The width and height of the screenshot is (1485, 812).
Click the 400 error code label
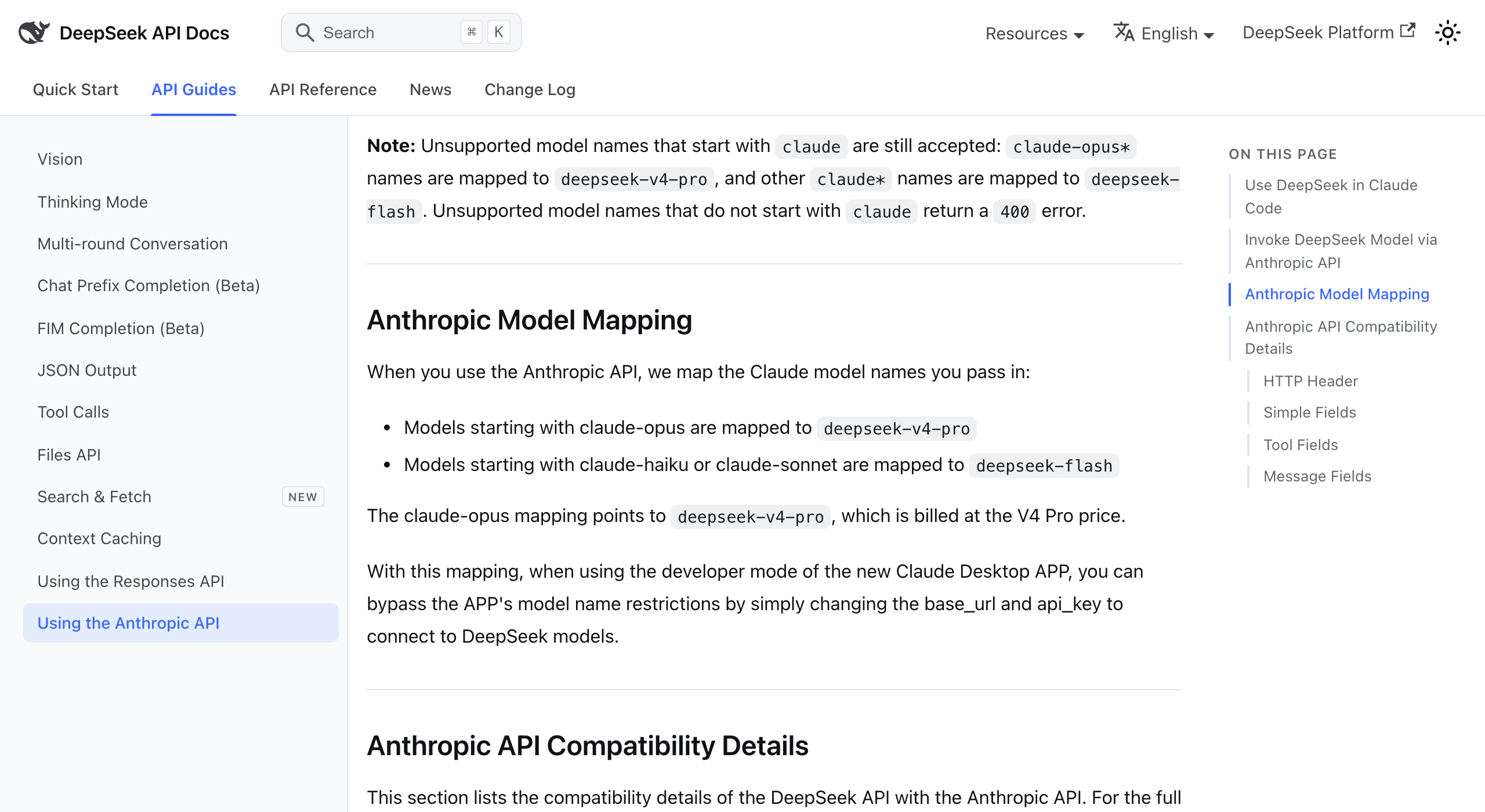pyautogui.click(x=1015, y=212)
